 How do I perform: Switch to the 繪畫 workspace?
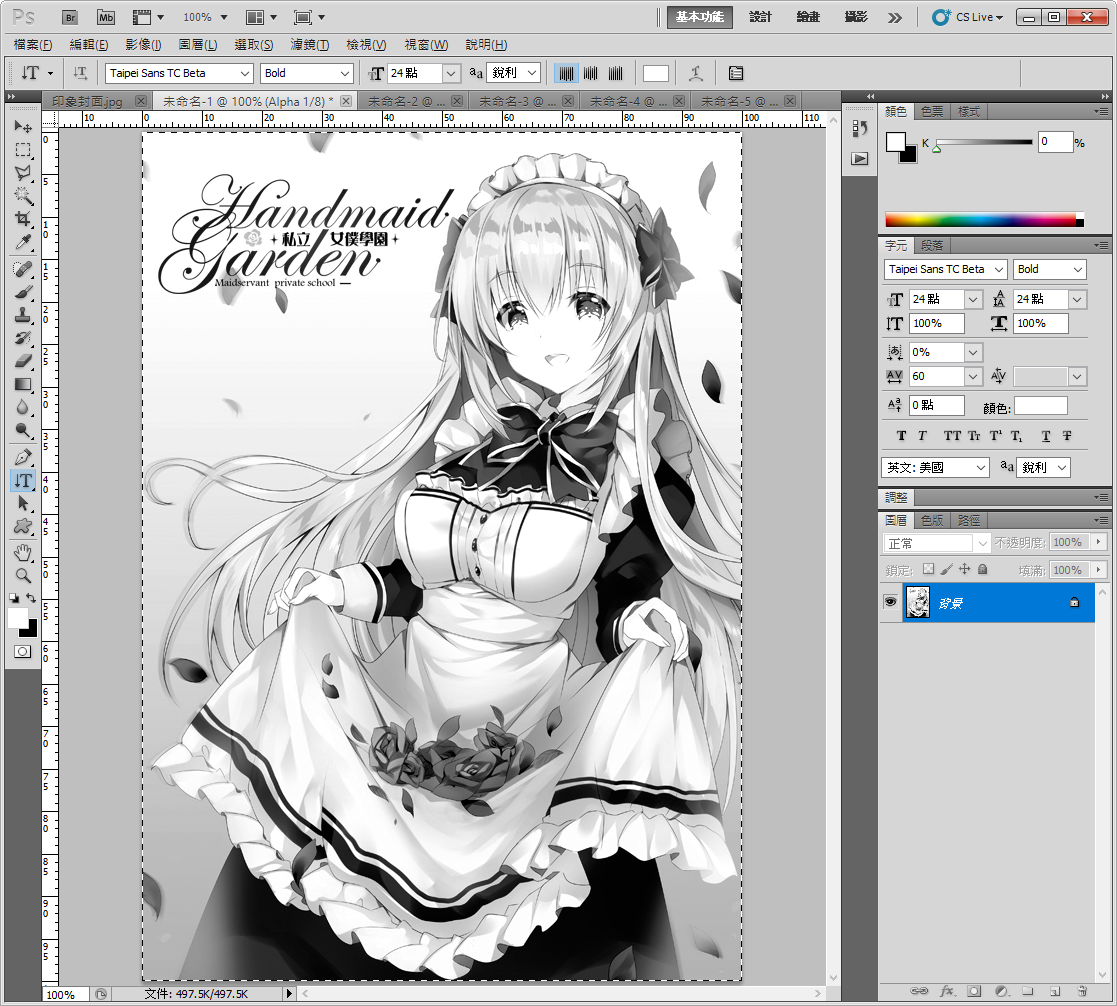(x=808, y=17)
